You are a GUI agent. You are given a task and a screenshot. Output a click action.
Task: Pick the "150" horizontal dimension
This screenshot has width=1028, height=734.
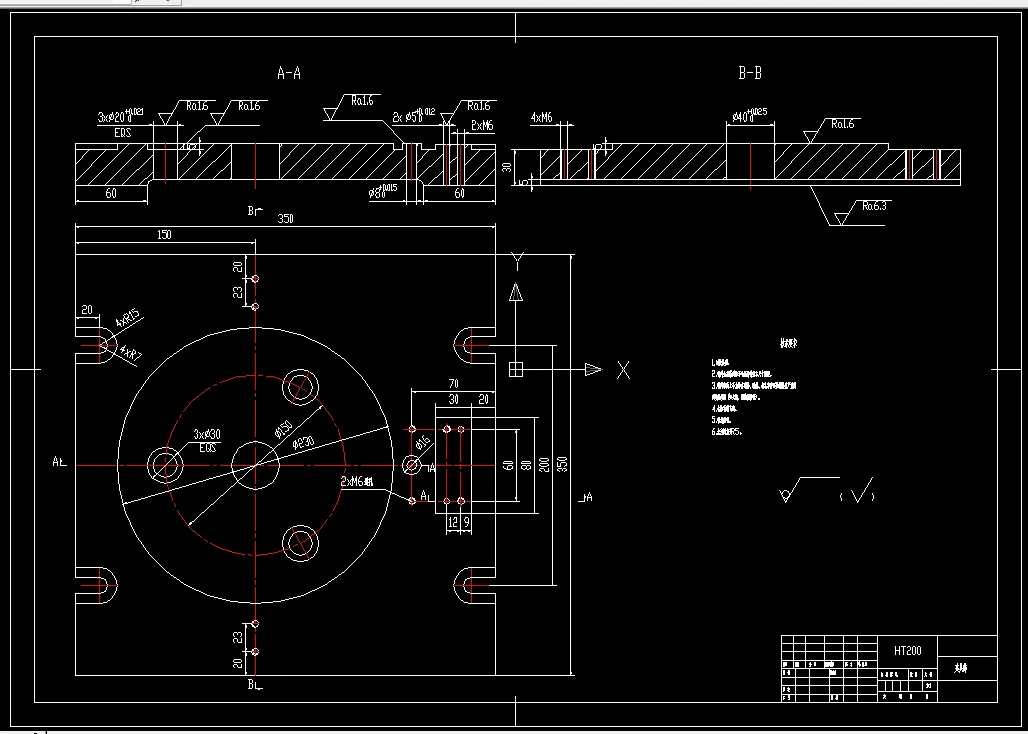coord(164,235)
